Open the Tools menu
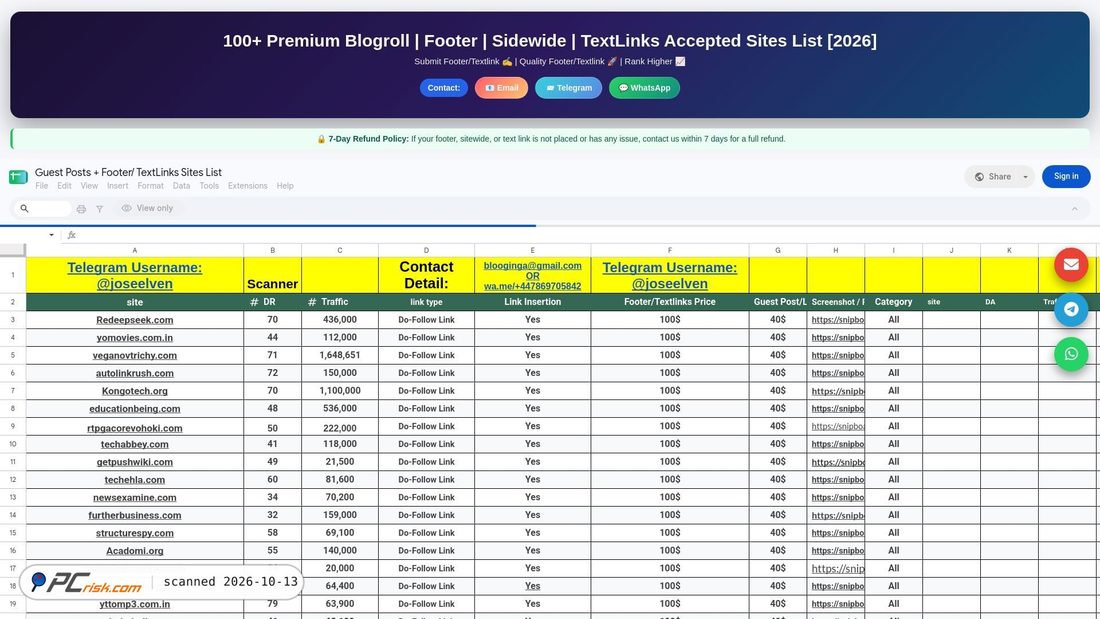The height and width of the screenshot is (619, 1100). [x=209, y=186]
